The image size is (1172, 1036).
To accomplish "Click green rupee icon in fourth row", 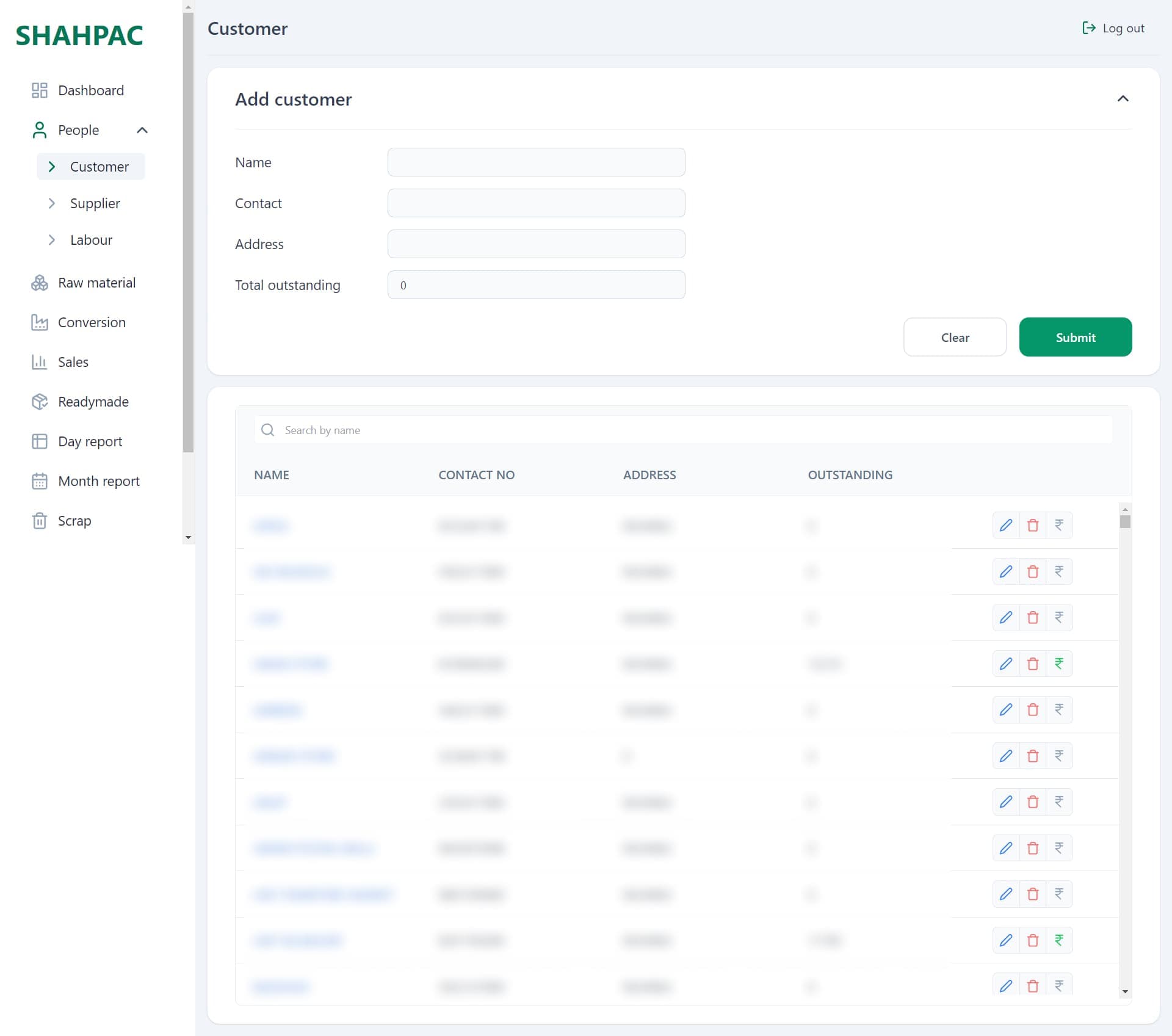I will pyautogui.click(x=1059, y=664).
